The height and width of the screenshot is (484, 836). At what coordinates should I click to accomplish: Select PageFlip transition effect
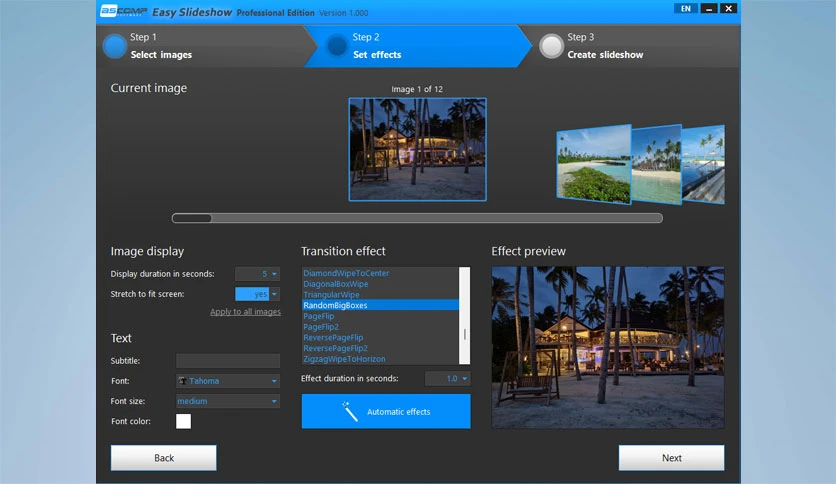(x=380, y=316)
